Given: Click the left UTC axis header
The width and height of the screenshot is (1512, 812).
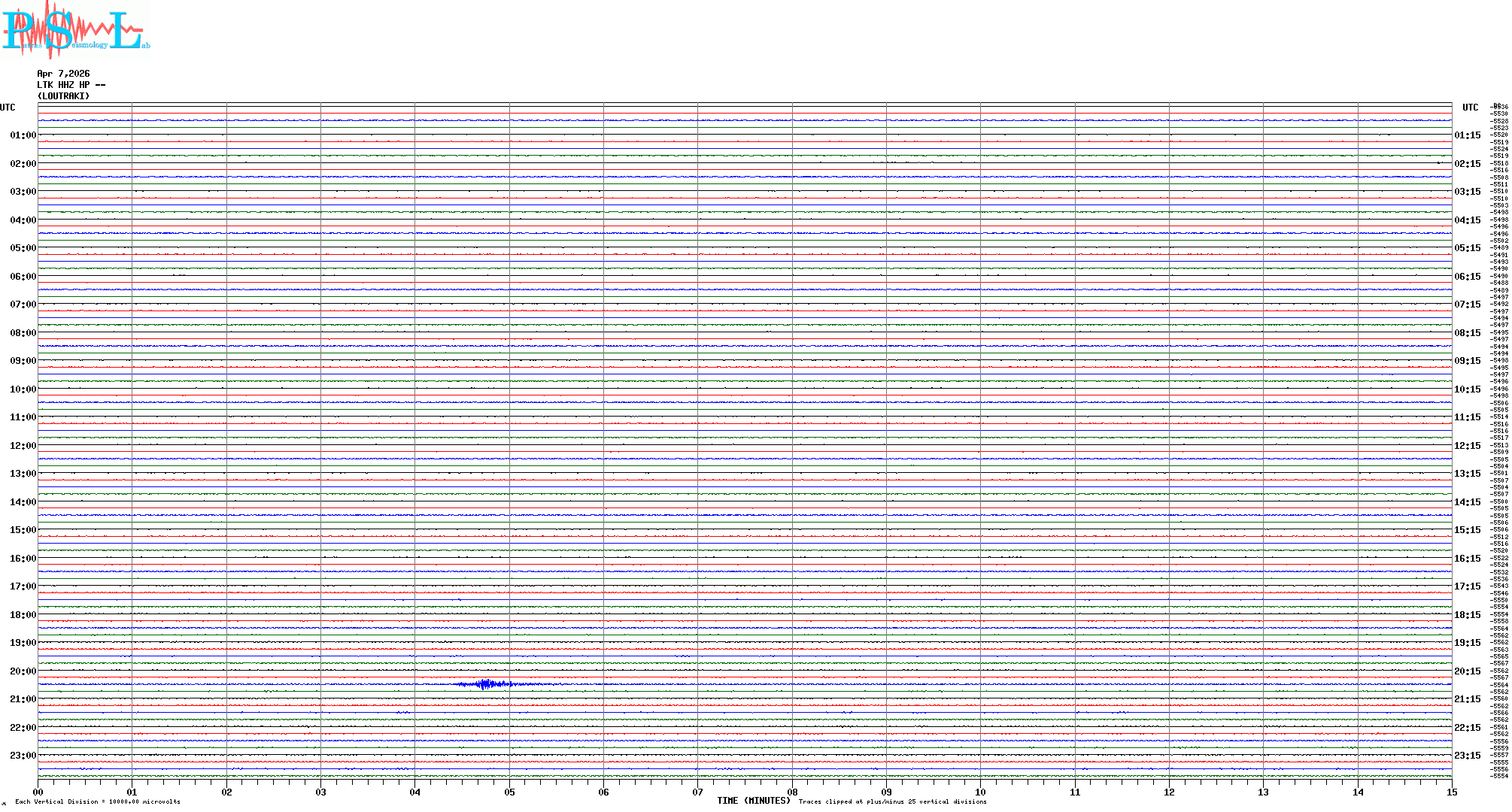Looking at the screenshot, I should click(x=8, y=108).
